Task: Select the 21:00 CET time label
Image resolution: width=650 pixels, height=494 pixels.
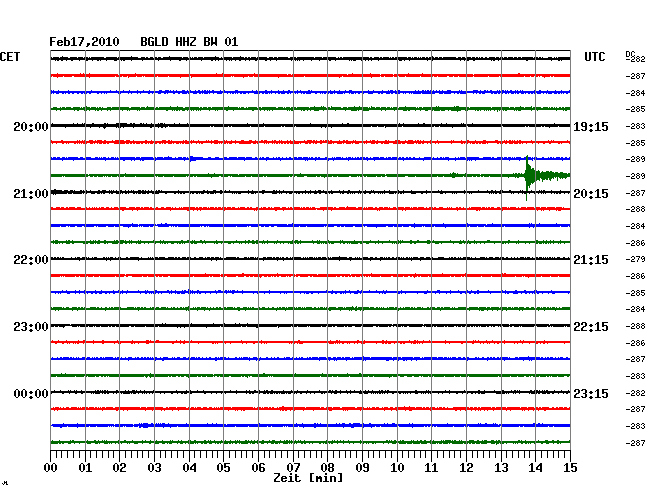Action: 31,193
